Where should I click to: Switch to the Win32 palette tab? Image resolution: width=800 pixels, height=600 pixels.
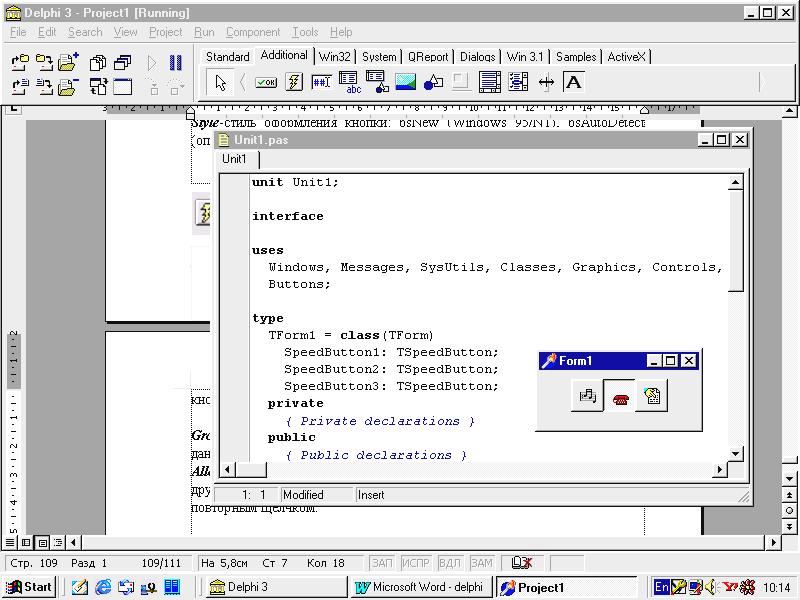[334, 57]
